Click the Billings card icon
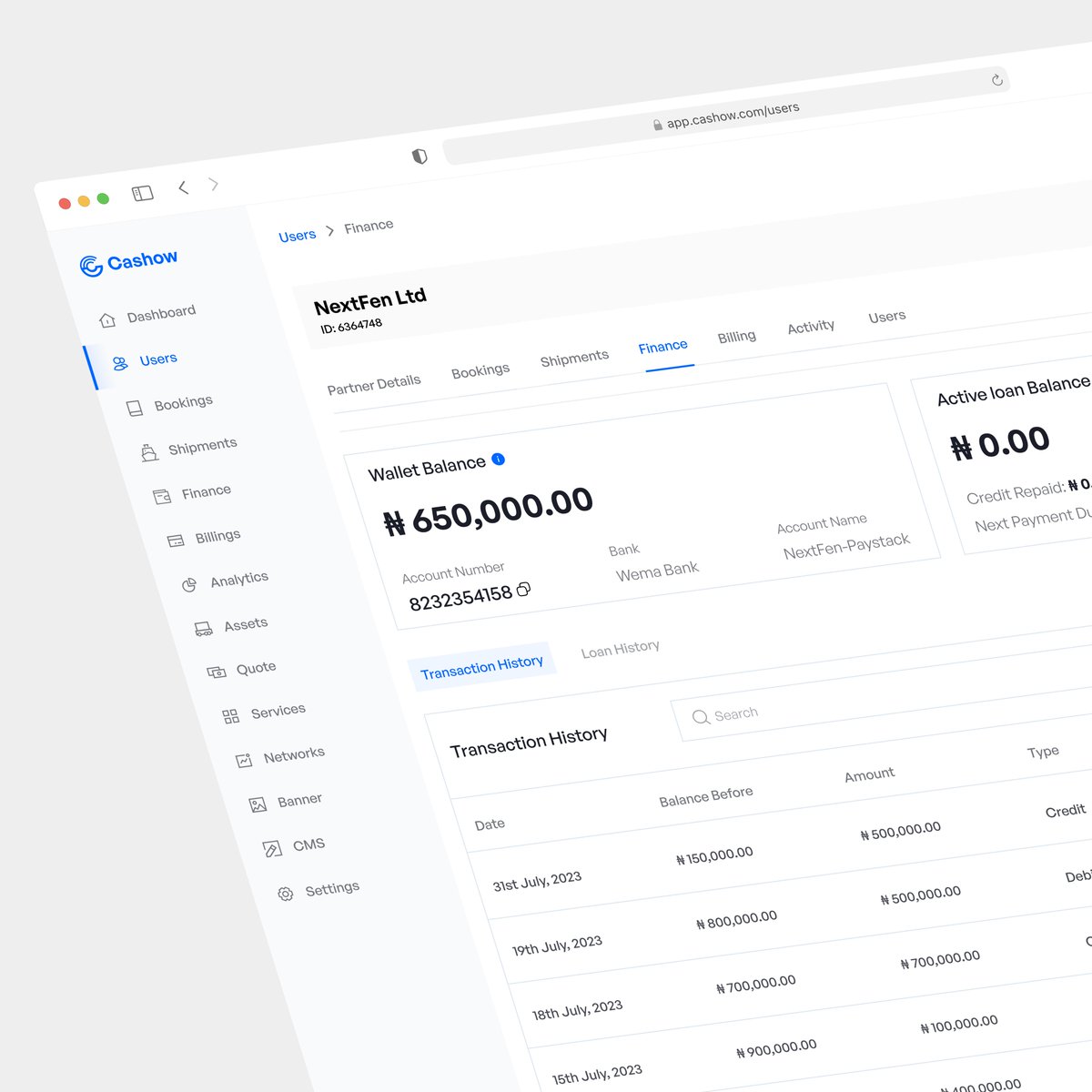This screenshot has height=1092, width=1092. 176,541
